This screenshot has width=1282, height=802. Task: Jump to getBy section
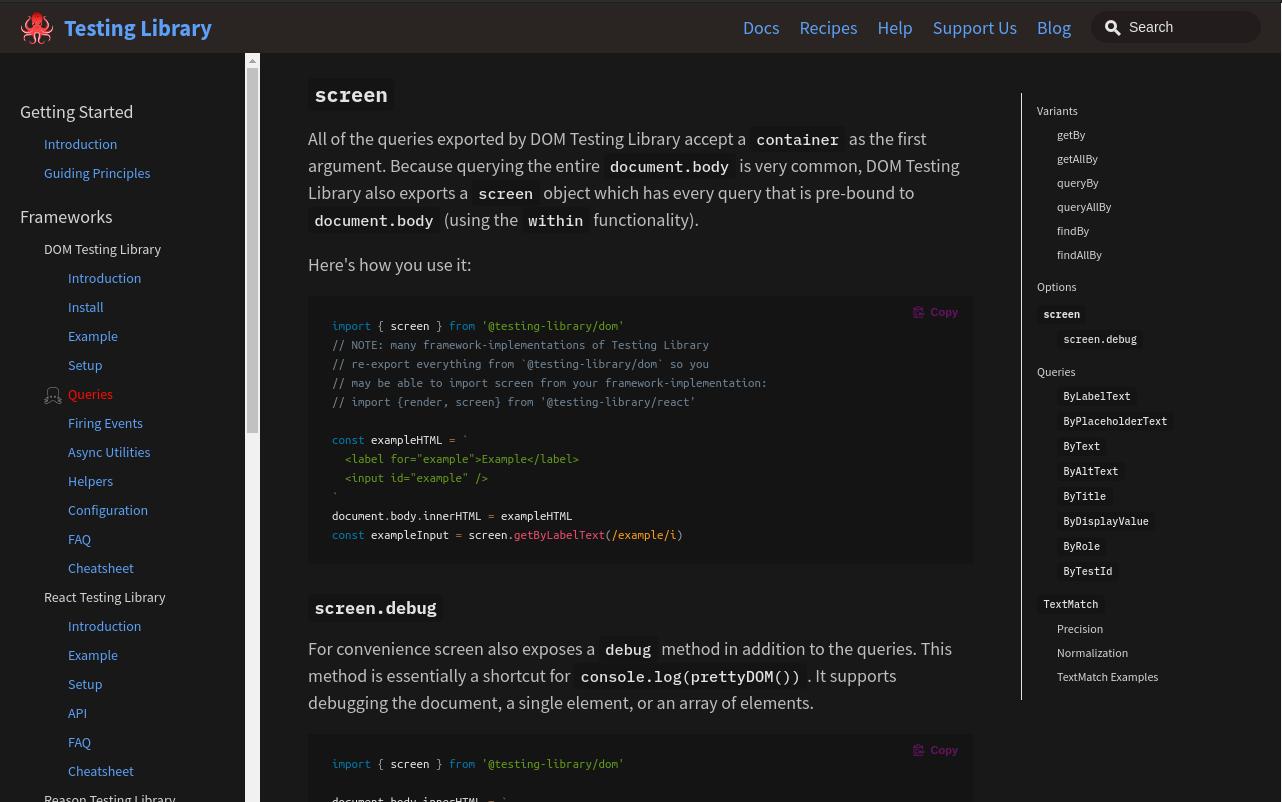pyautogui.click(x=1071, y=135)
